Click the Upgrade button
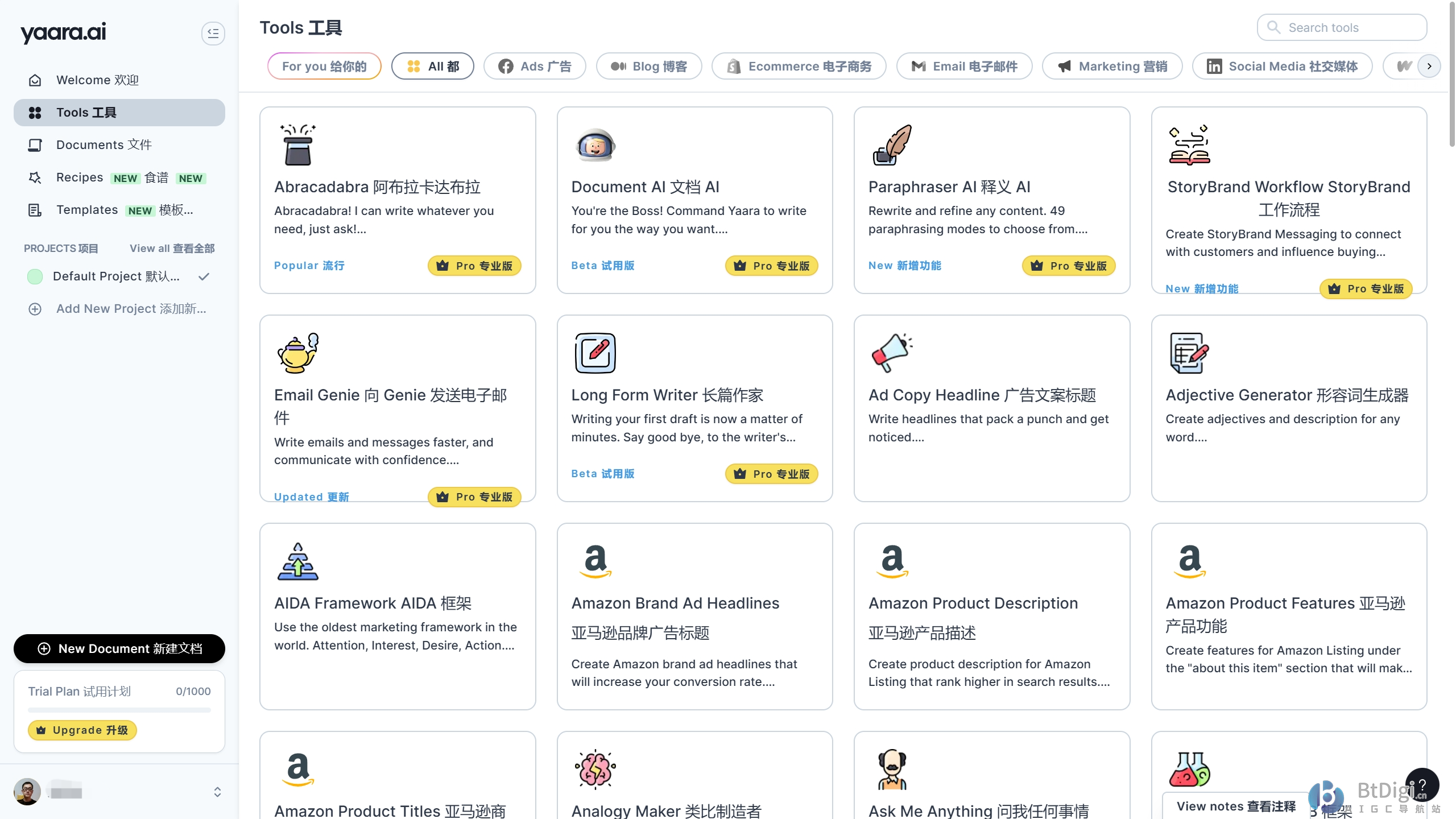This screenshot has height=819, width=1456. (82, 730)
